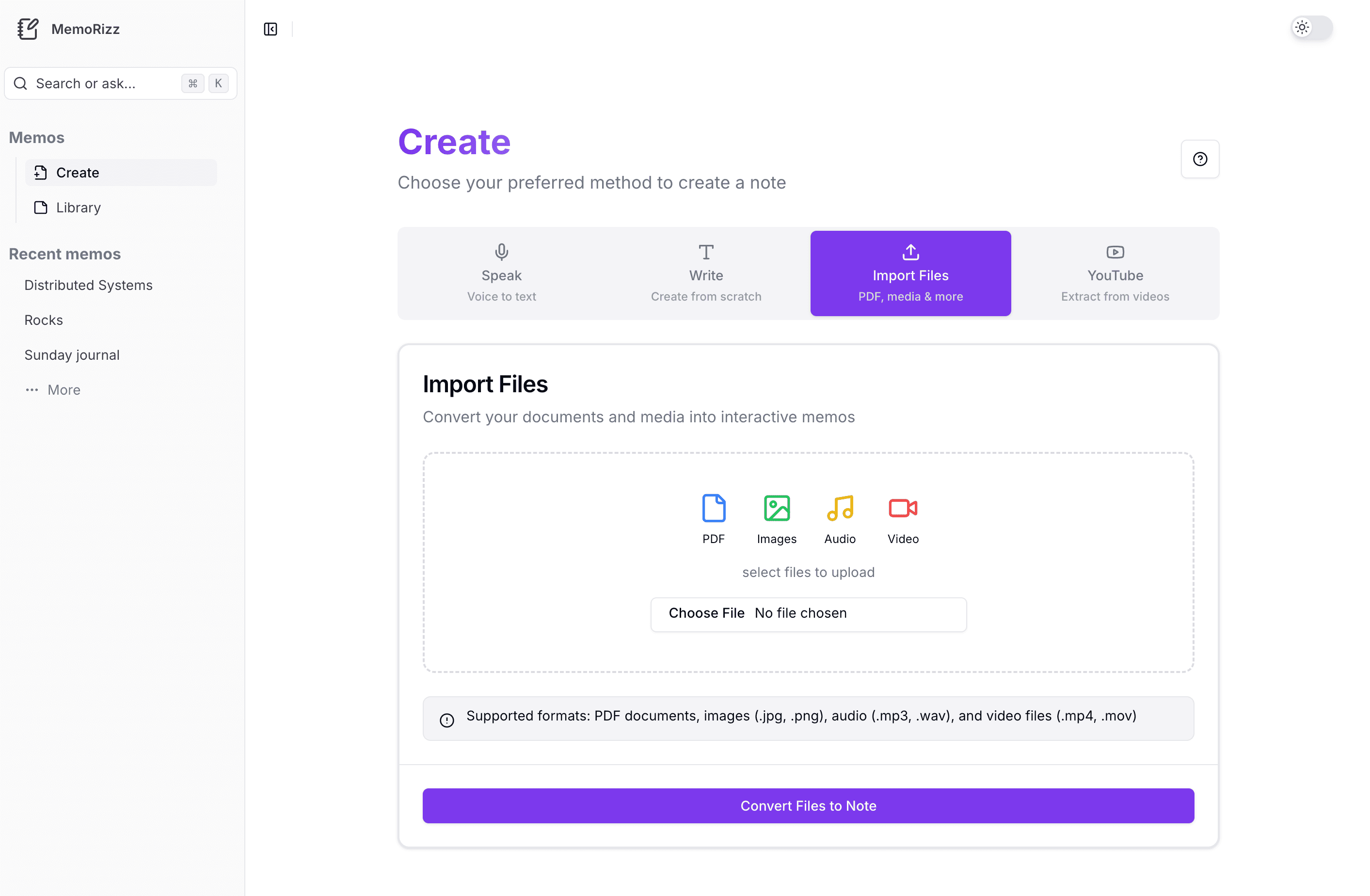Click Convert Files to Note button
This screenshot has width=1370, height=896.
pyautogui.click(x=808, y=806)
